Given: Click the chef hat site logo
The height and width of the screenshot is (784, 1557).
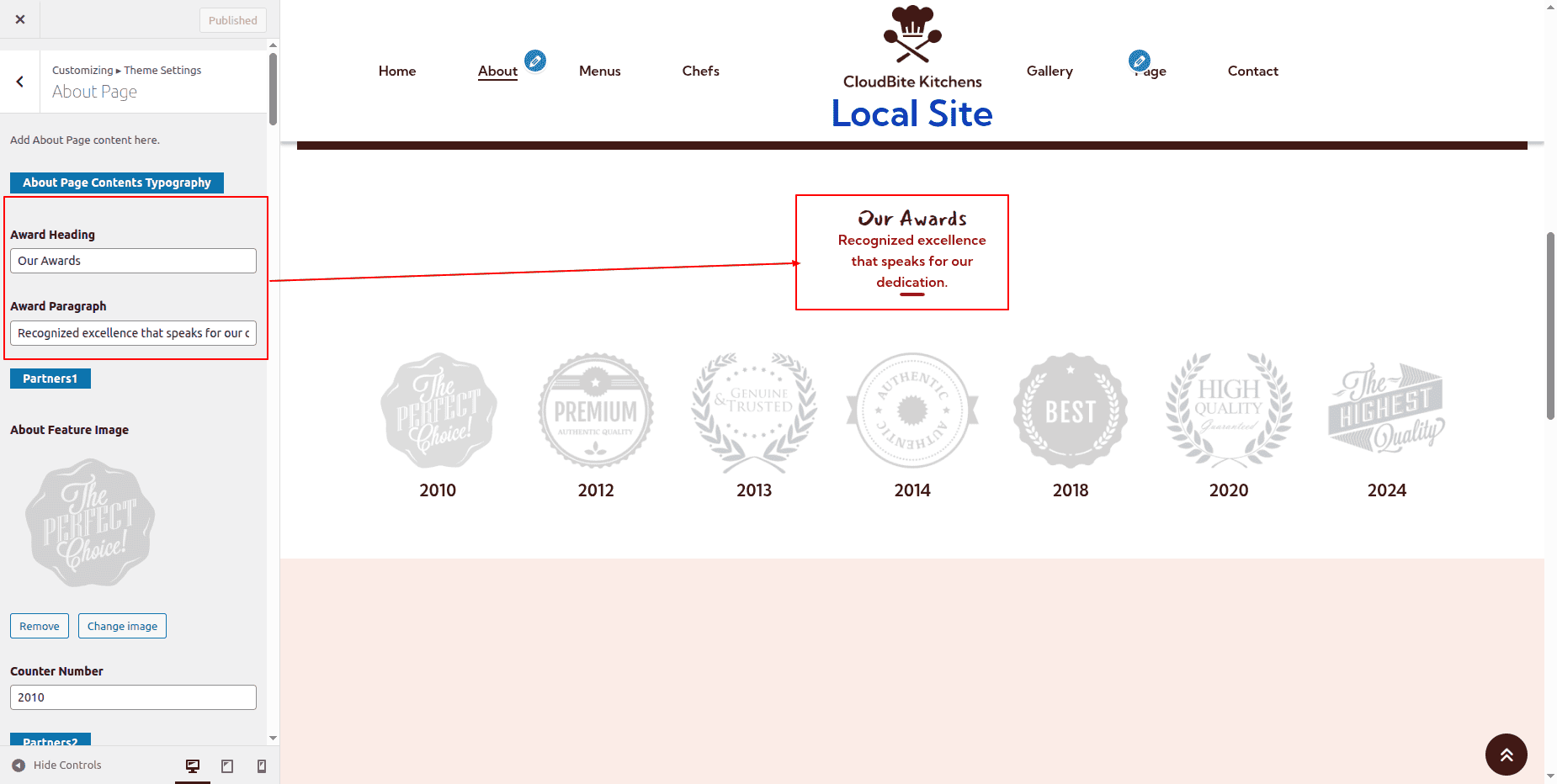Looking at the screenshot, I should [912, 34].
